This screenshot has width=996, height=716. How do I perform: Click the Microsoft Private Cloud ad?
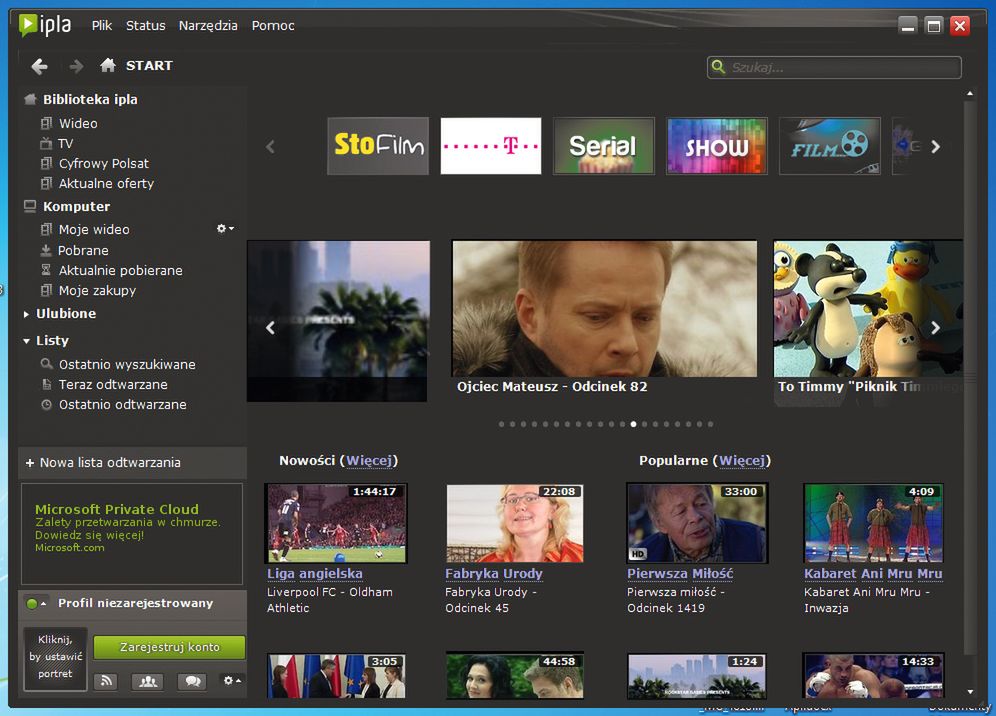pyautogui.click(x=132, y=534)
